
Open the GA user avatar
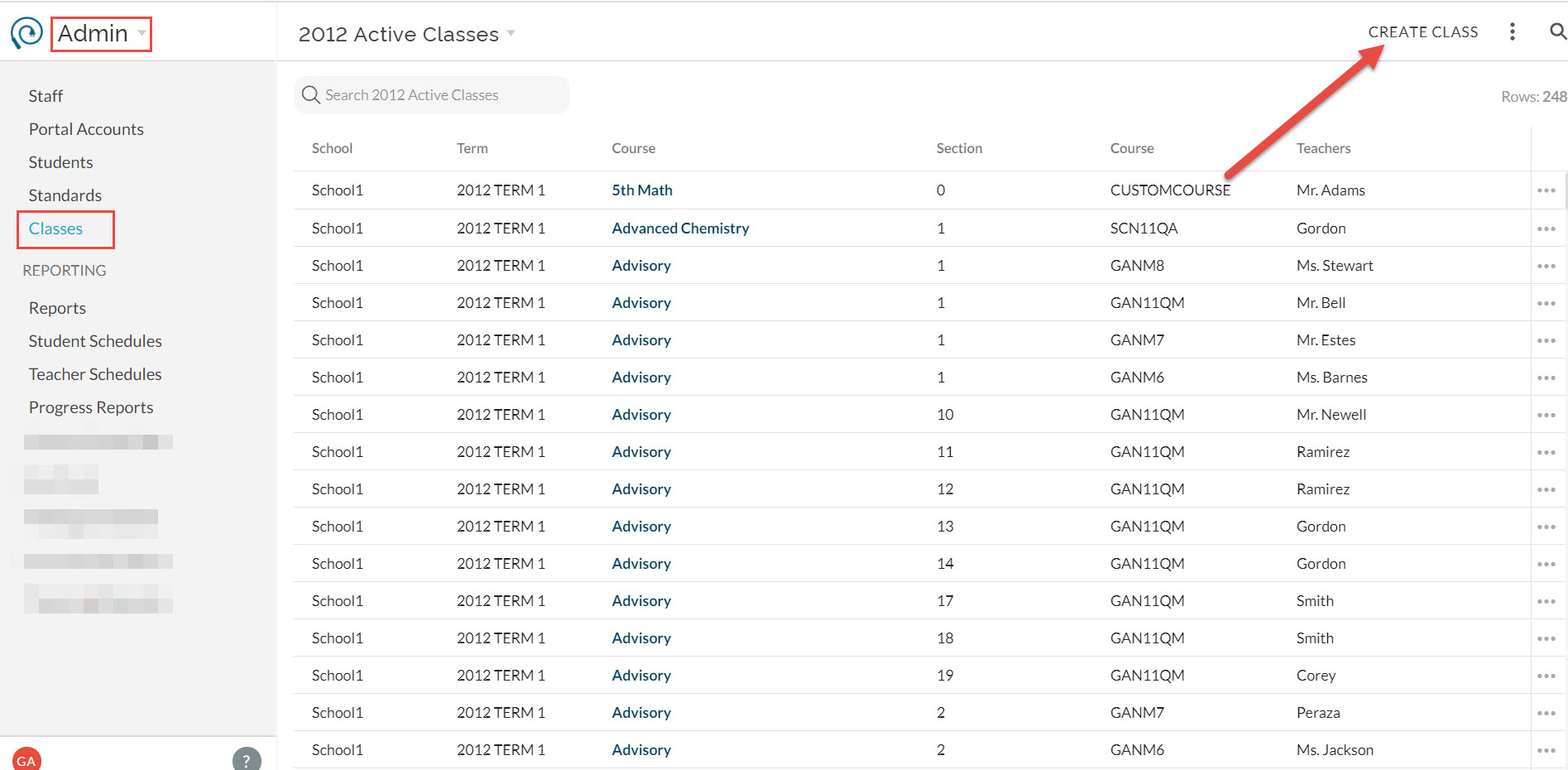26,759
